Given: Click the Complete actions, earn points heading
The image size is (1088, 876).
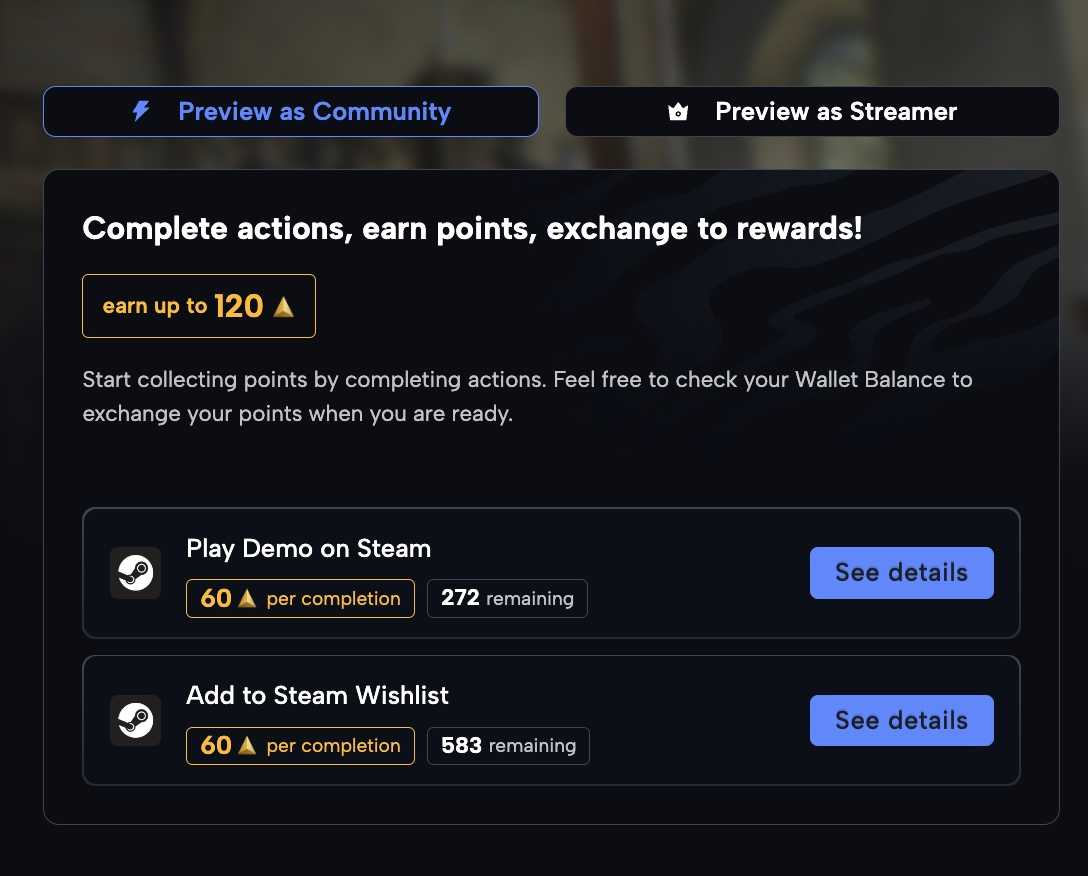Looking at the screenshot, I should (x=473, y=228).
